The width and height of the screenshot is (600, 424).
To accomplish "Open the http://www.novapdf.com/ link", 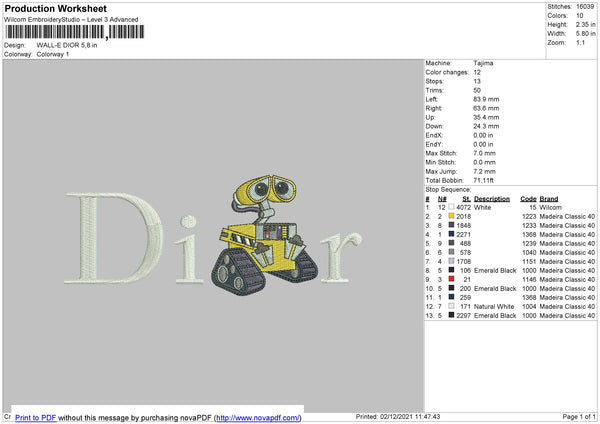I will click(x=258, y=417).
